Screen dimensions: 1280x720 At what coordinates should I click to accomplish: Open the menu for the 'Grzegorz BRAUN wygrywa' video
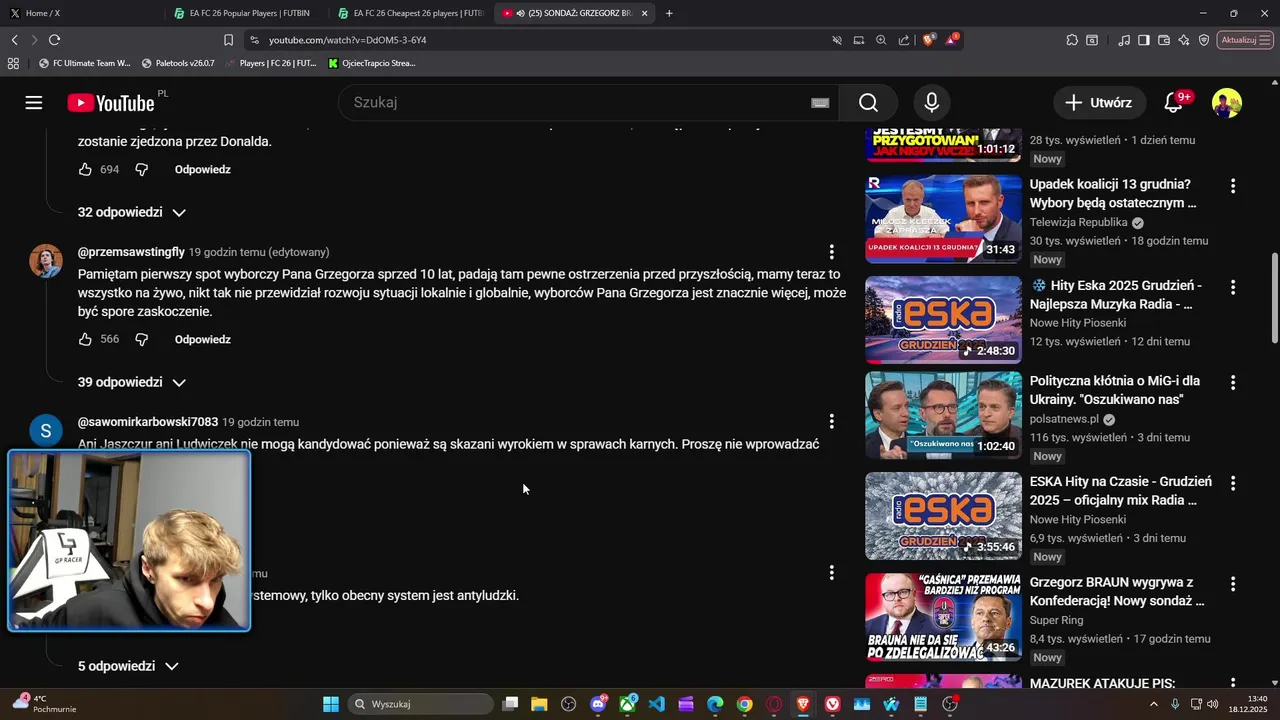1233,584
